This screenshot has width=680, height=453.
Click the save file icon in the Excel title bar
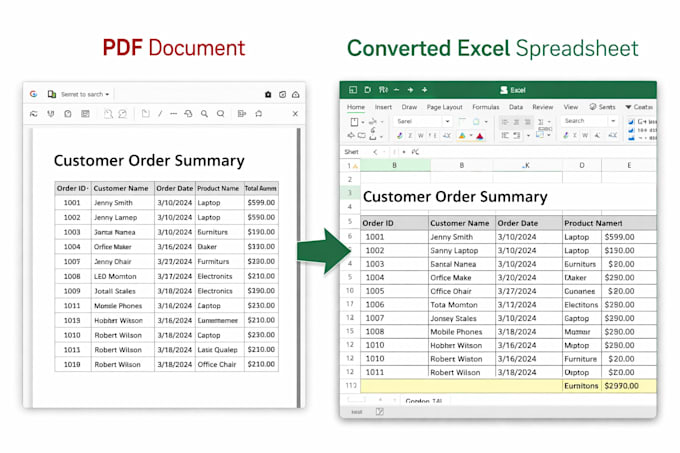tap(367, 90)
